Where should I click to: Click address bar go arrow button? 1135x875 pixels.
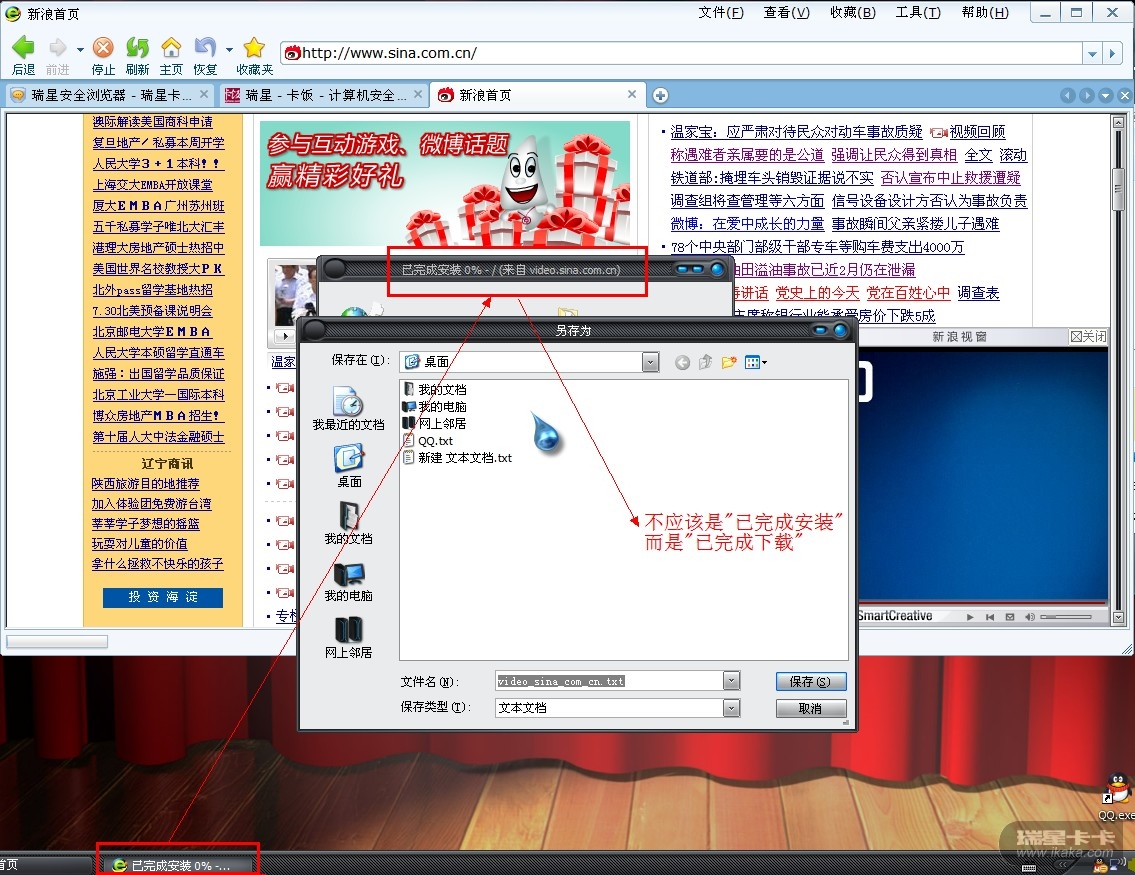tap(1113, 54)
